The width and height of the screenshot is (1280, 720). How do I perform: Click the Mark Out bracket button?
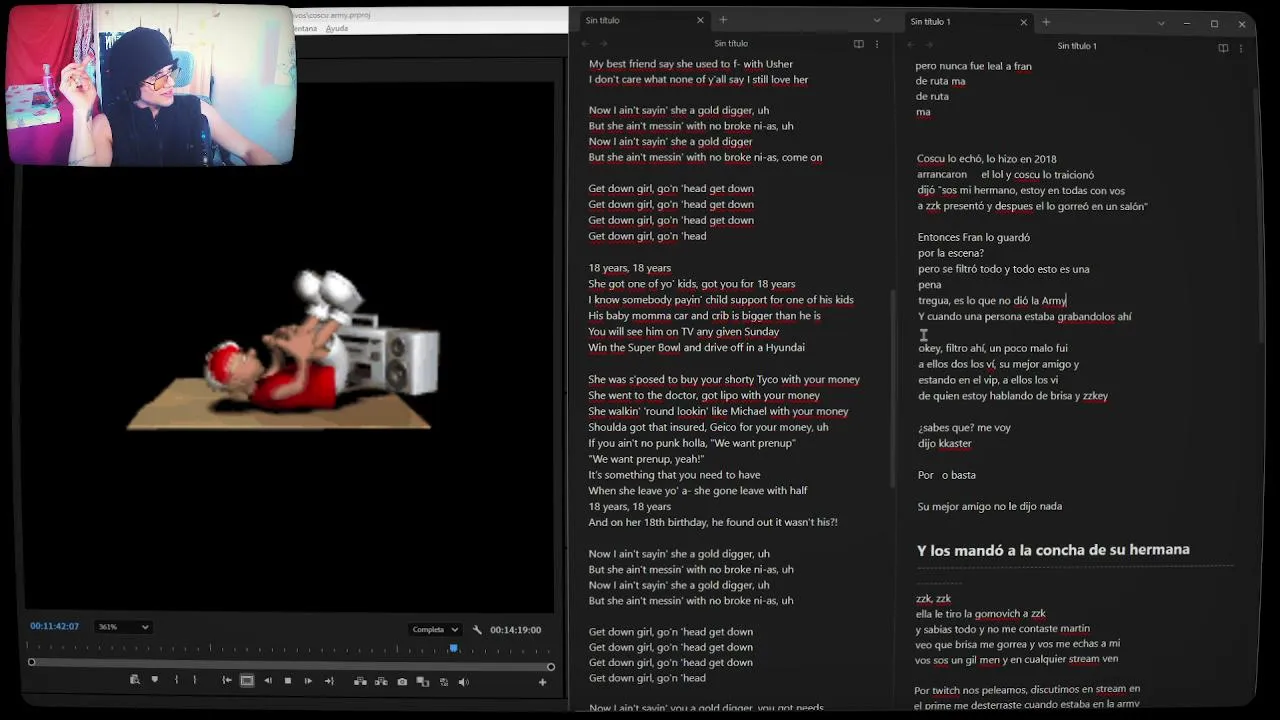pyautogui.click(x=195, y=680)
